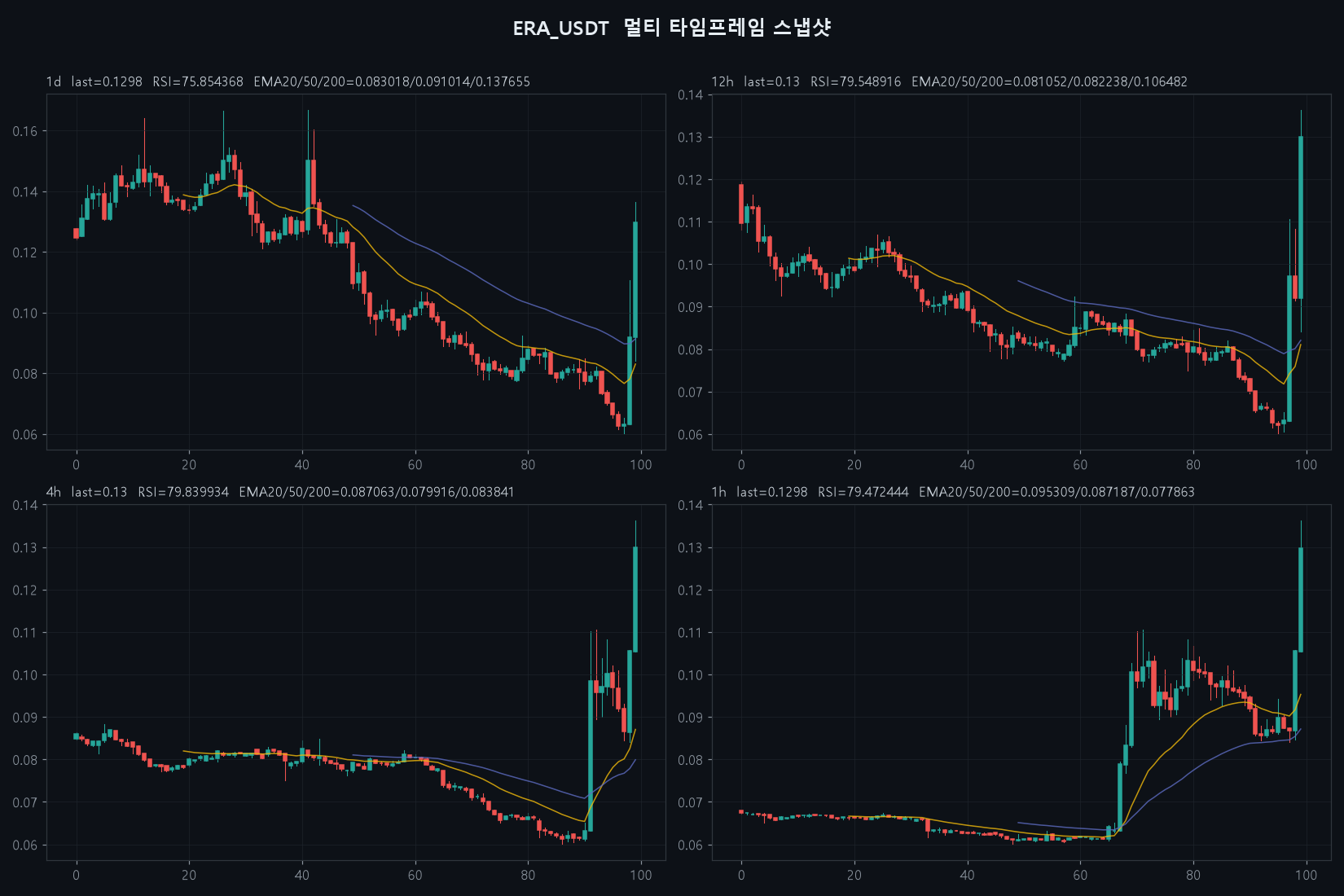Click the 0.13 y-axis label on 4h chart

[24, 548]
